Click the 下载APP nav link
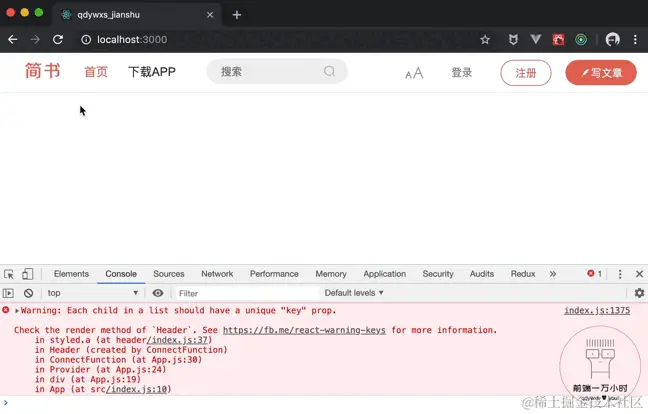 [x=152, y=72]
